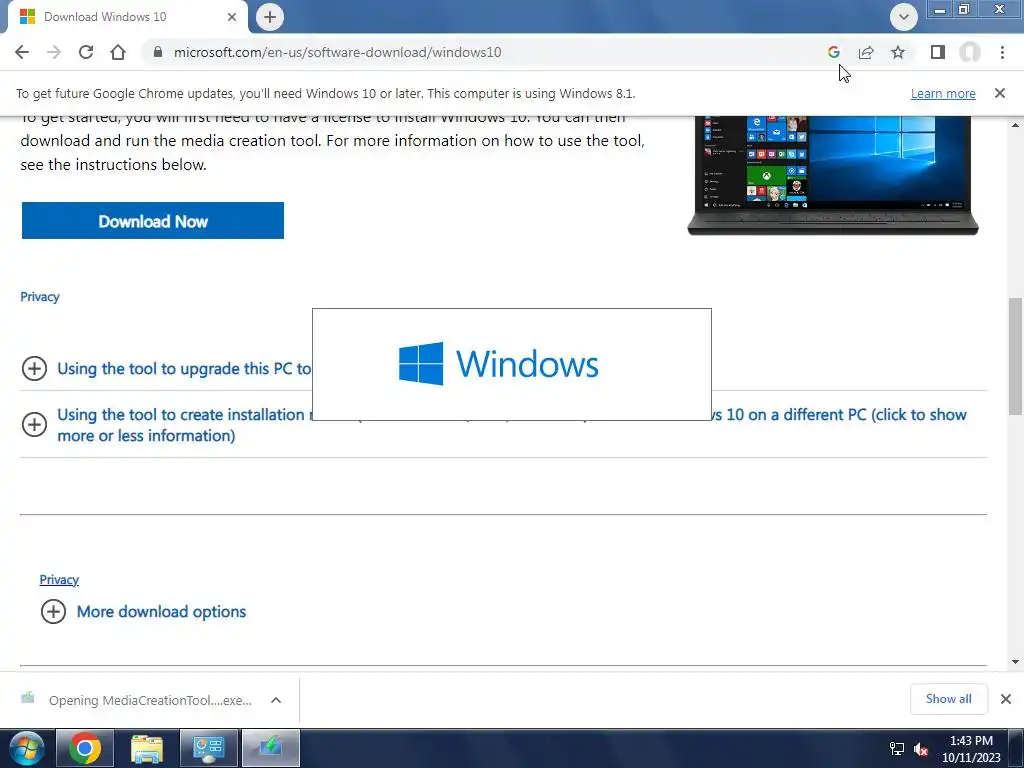This screenshot has width=1024, height=768.
Task: Bookmark this tab with the star
Action: pos(898,52)
